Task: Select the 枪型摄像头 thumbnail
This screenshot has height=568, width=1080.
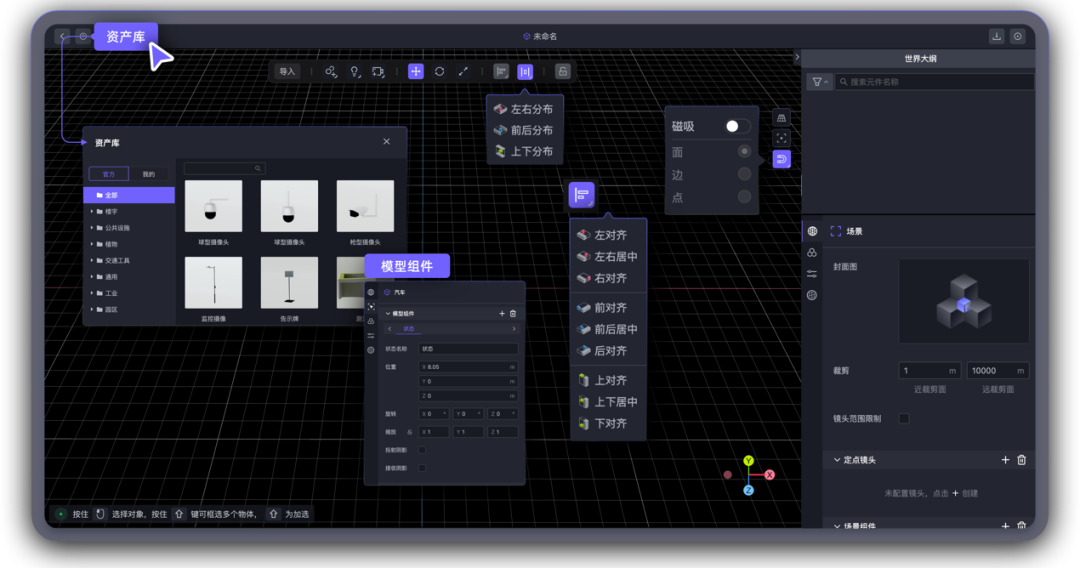Action: click(x=365, y=207)
